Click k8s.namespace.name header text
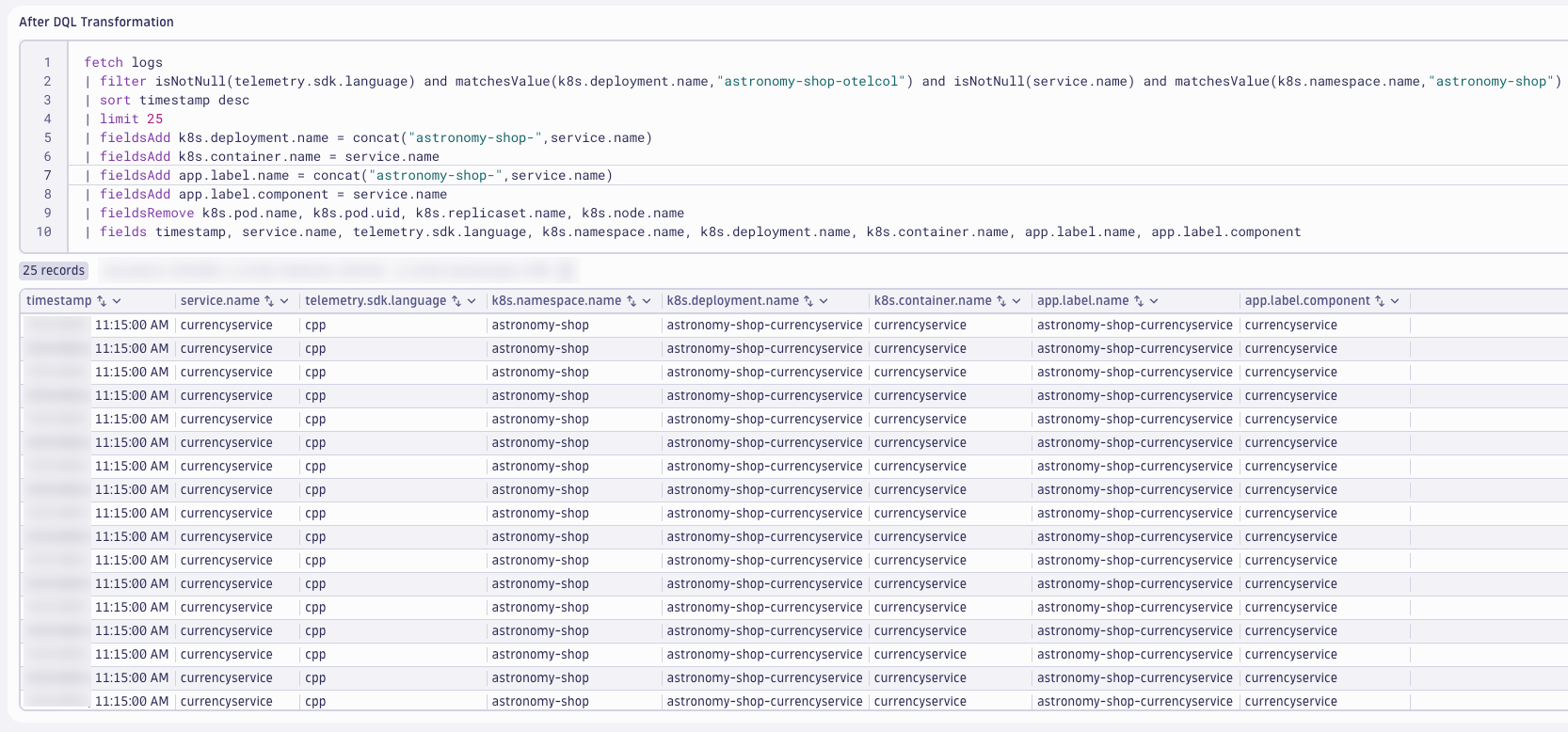The image size is (1568, 732). tap(556, 301)
